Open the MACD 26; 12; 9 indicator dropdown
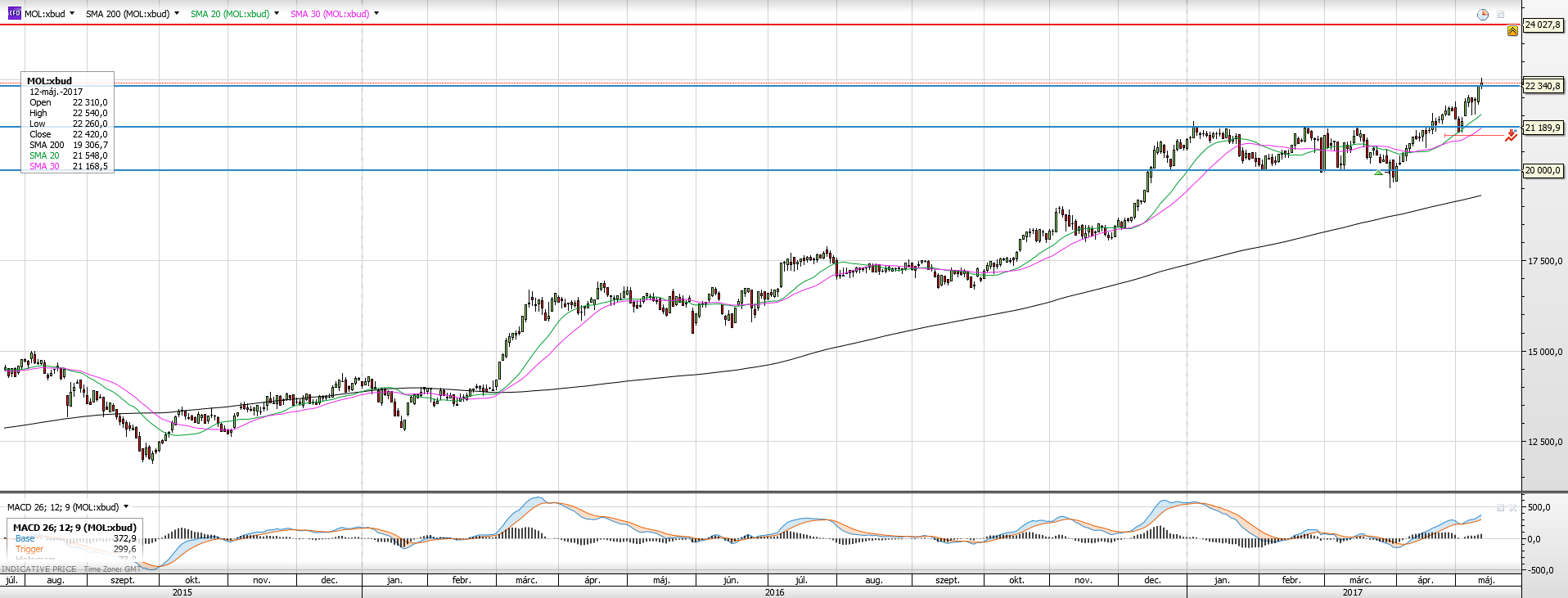This screenshot has width=1568, height=598. pyautogui.click(x=126, y=507)
